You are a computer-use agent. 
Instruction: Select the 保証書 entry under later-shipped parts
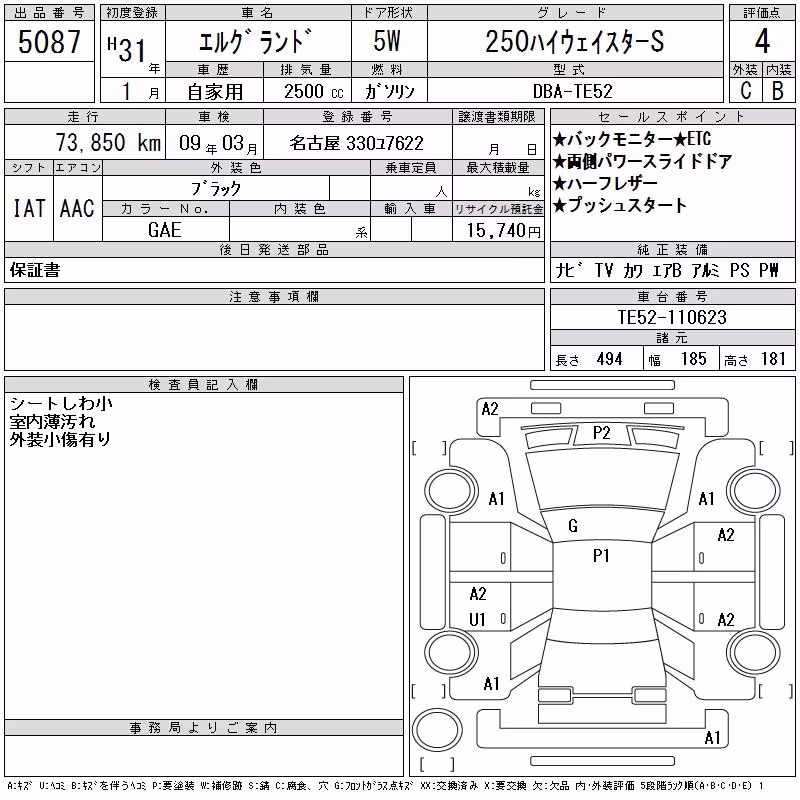click(x=35, y=270)
